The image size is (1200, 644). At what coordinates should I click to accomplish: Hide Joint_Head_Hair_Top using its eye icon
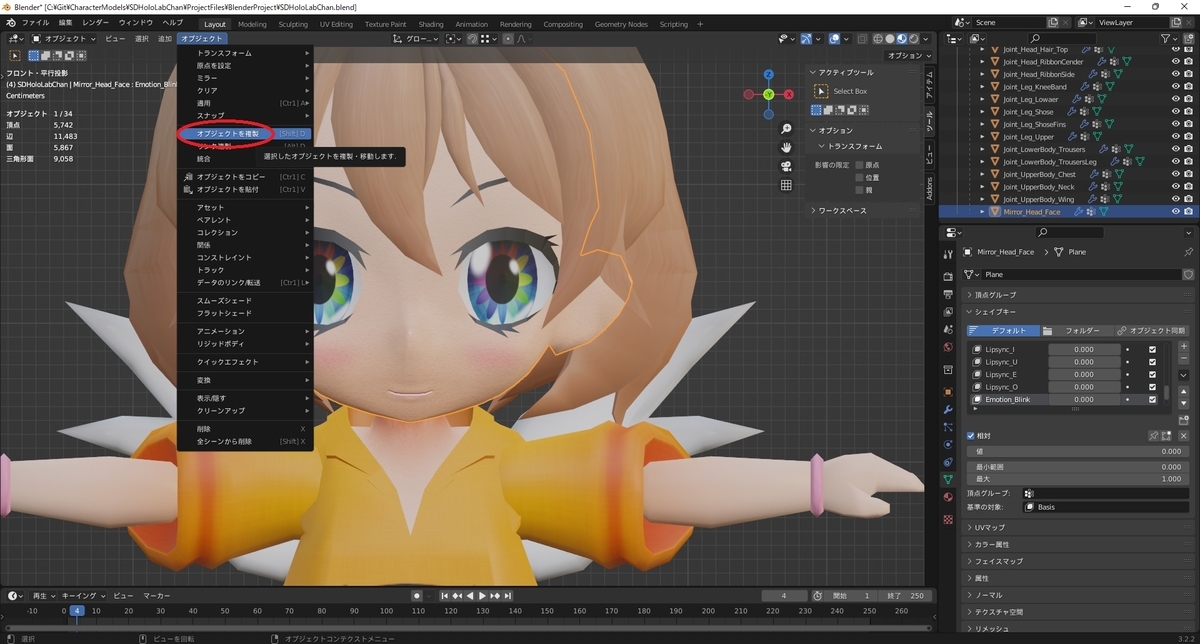point(1175,49)
